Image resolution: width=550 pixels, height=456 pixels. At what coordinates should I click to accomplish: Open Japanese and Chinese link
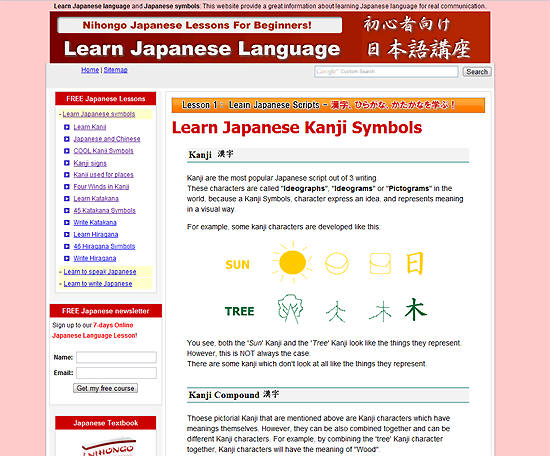107,139
